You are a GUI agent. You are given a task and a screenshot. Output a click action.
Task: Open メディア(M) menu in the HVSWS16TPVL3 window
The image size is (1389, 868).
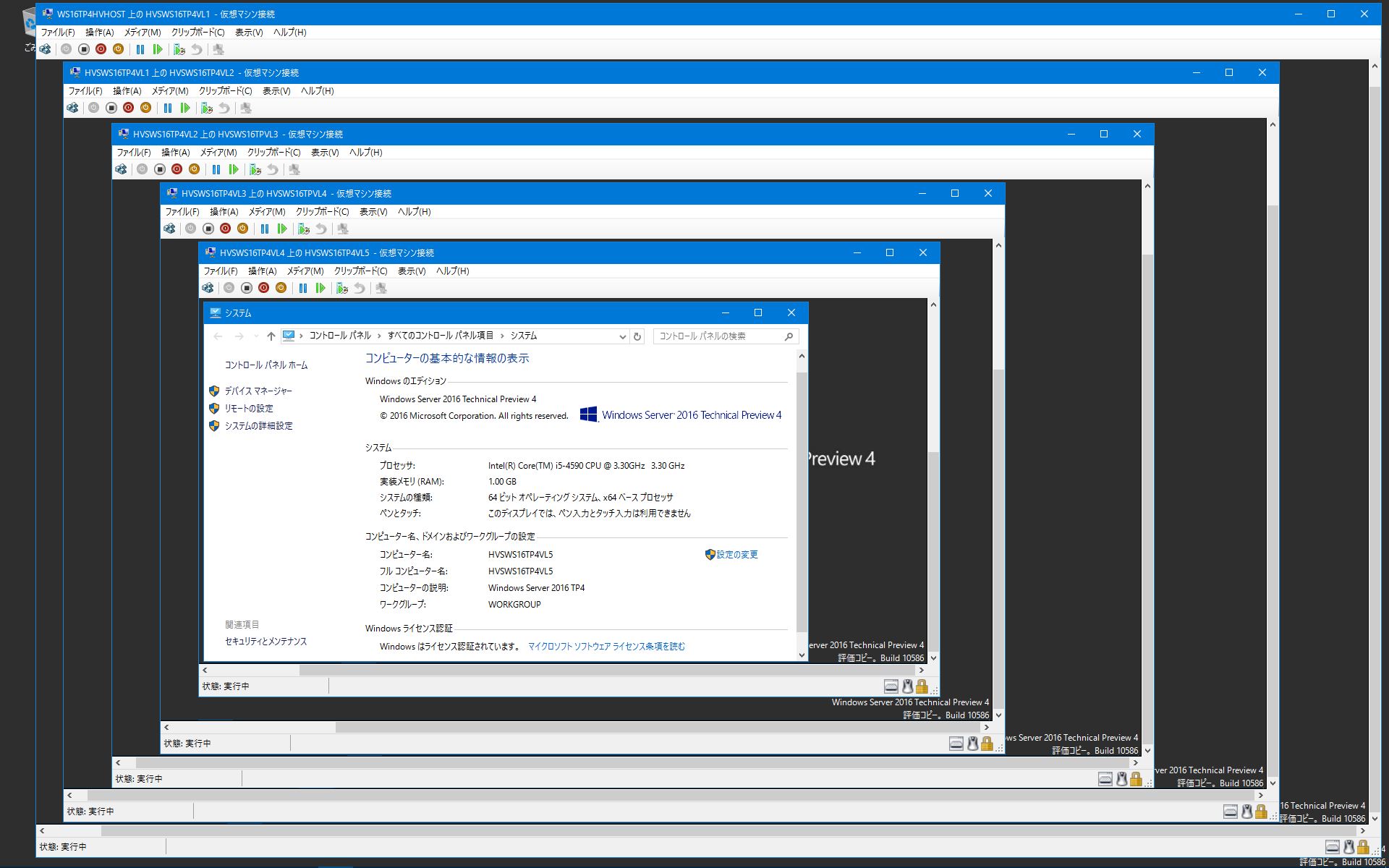click(x=218, y=153)
